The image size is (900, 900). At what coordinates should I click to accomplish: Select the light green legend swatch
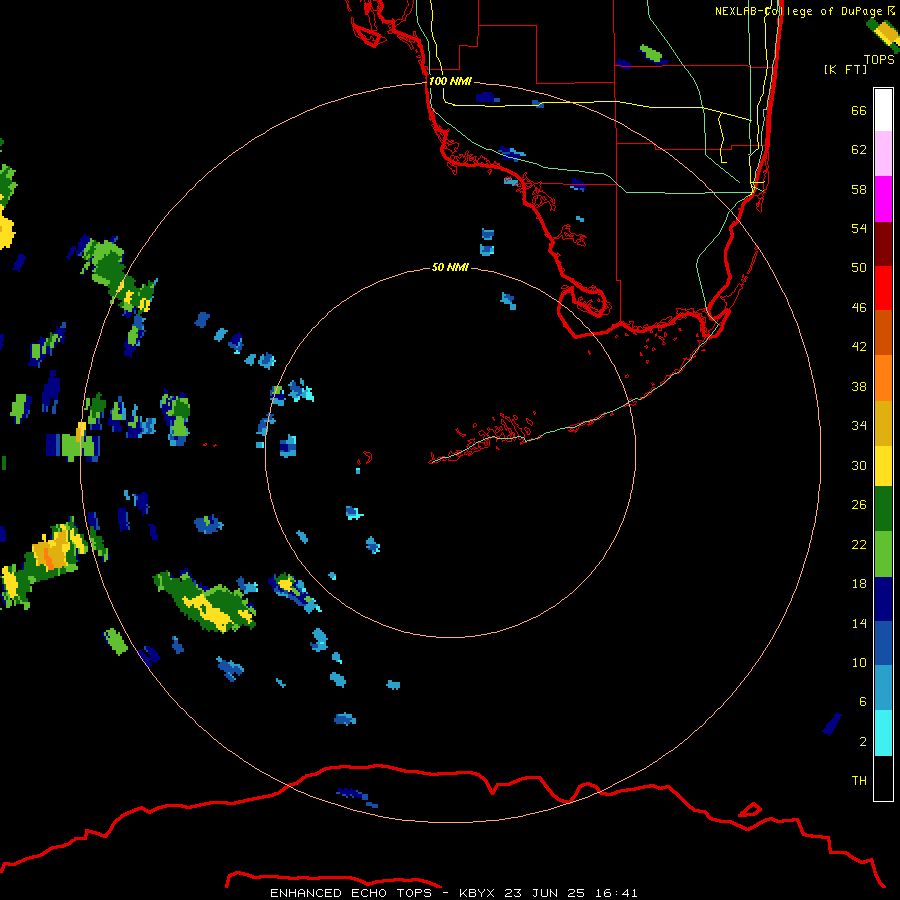[883, 554]
